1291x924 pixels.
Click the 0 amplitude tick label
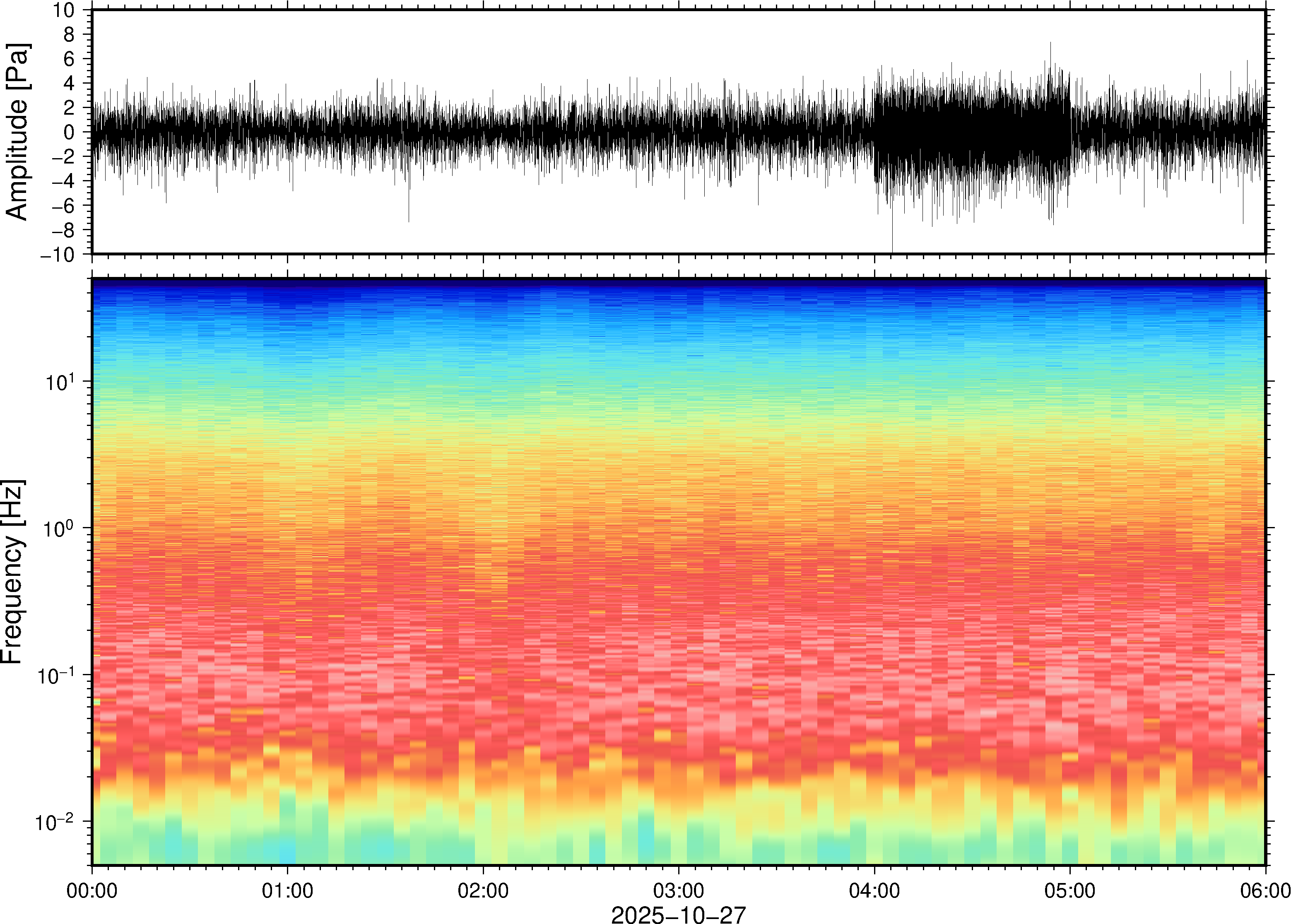click(x=69, y=132)
